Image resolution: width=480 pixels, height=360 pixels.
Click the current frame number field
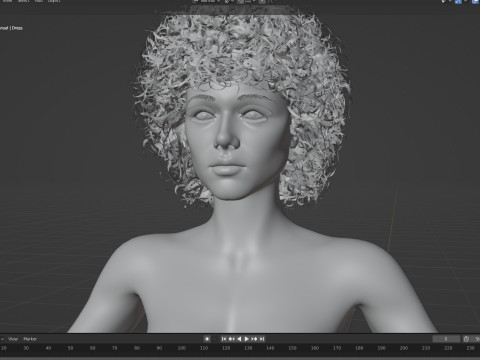click(x=446, y=339)
